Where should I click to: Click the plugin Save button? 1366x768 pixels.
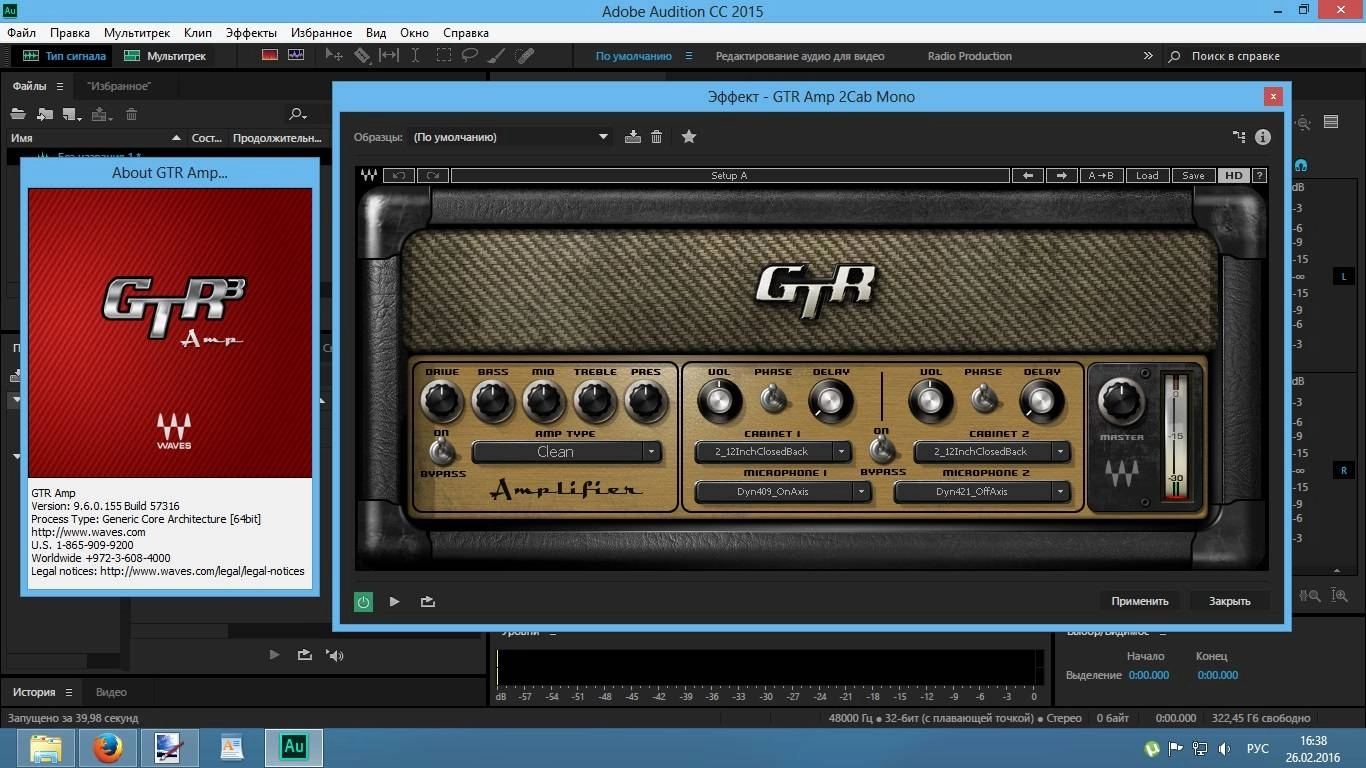click(x=1193, y=175)
